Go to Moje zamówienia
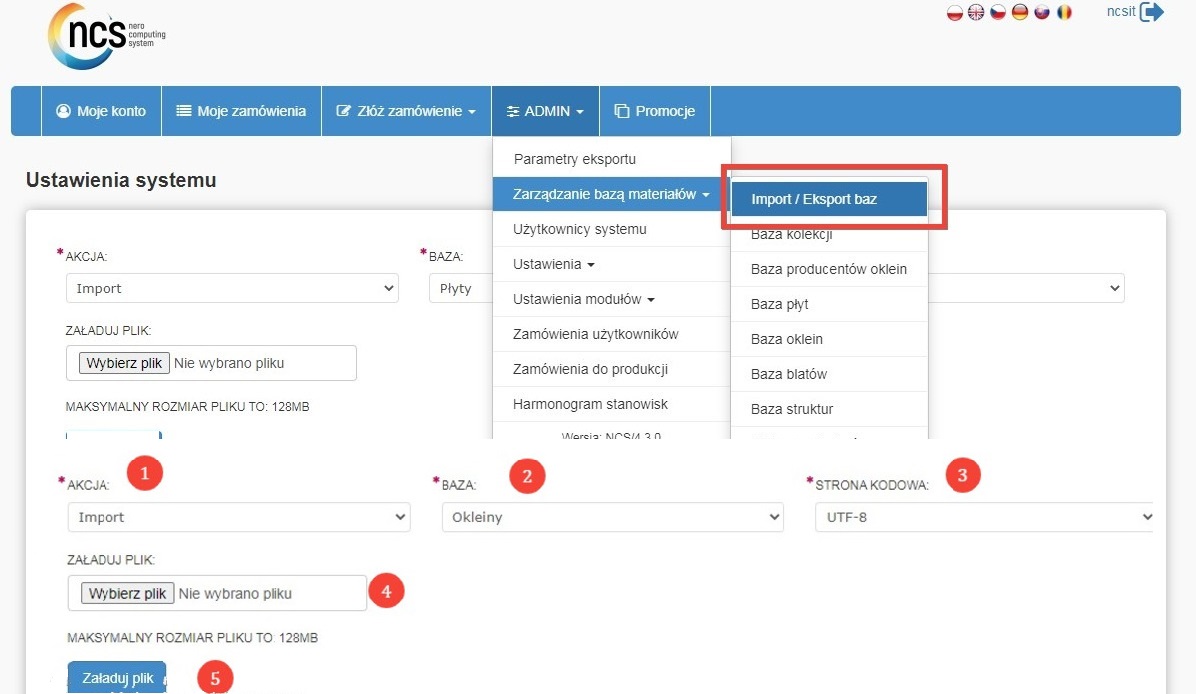This screenshot has height=694, width=1196. (x=241, y=111)
